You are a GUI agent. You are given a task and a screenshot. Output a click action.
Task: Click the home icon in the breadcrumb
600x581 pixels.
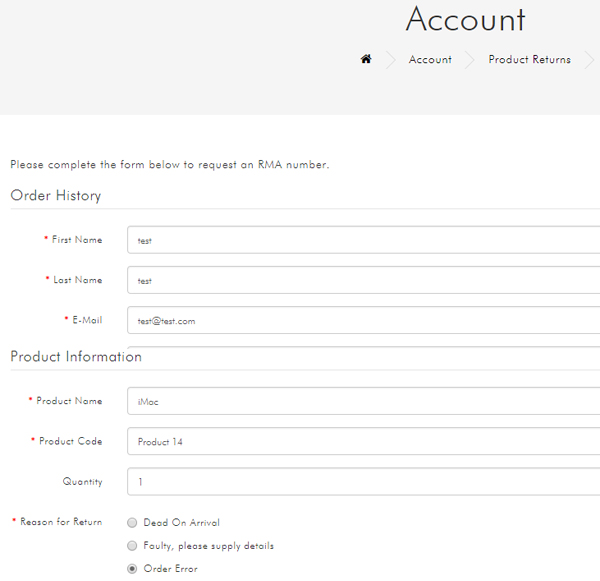pos(366,59)
